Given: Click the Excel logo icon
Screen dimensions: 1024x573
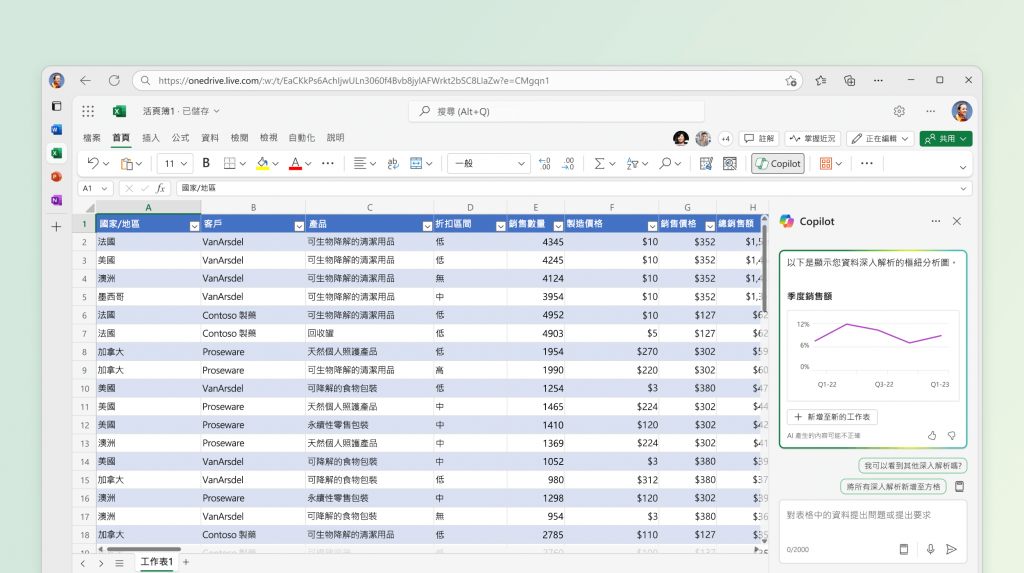Looking at the screenshot, I should (119, 111).
